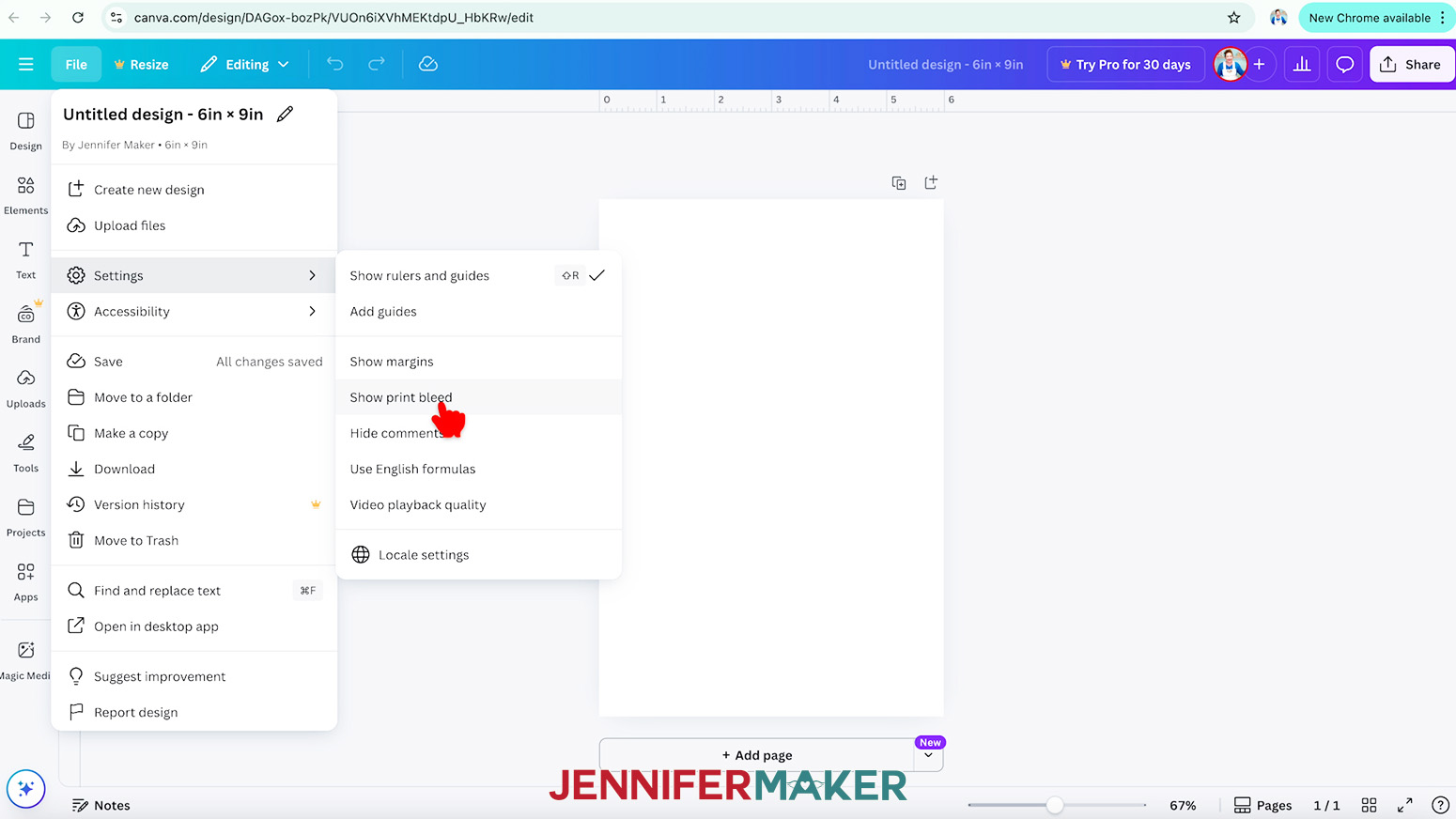Click the duplicate page icon above canvas
This screenshot has height=819, width=1456.
pos(899,183)
